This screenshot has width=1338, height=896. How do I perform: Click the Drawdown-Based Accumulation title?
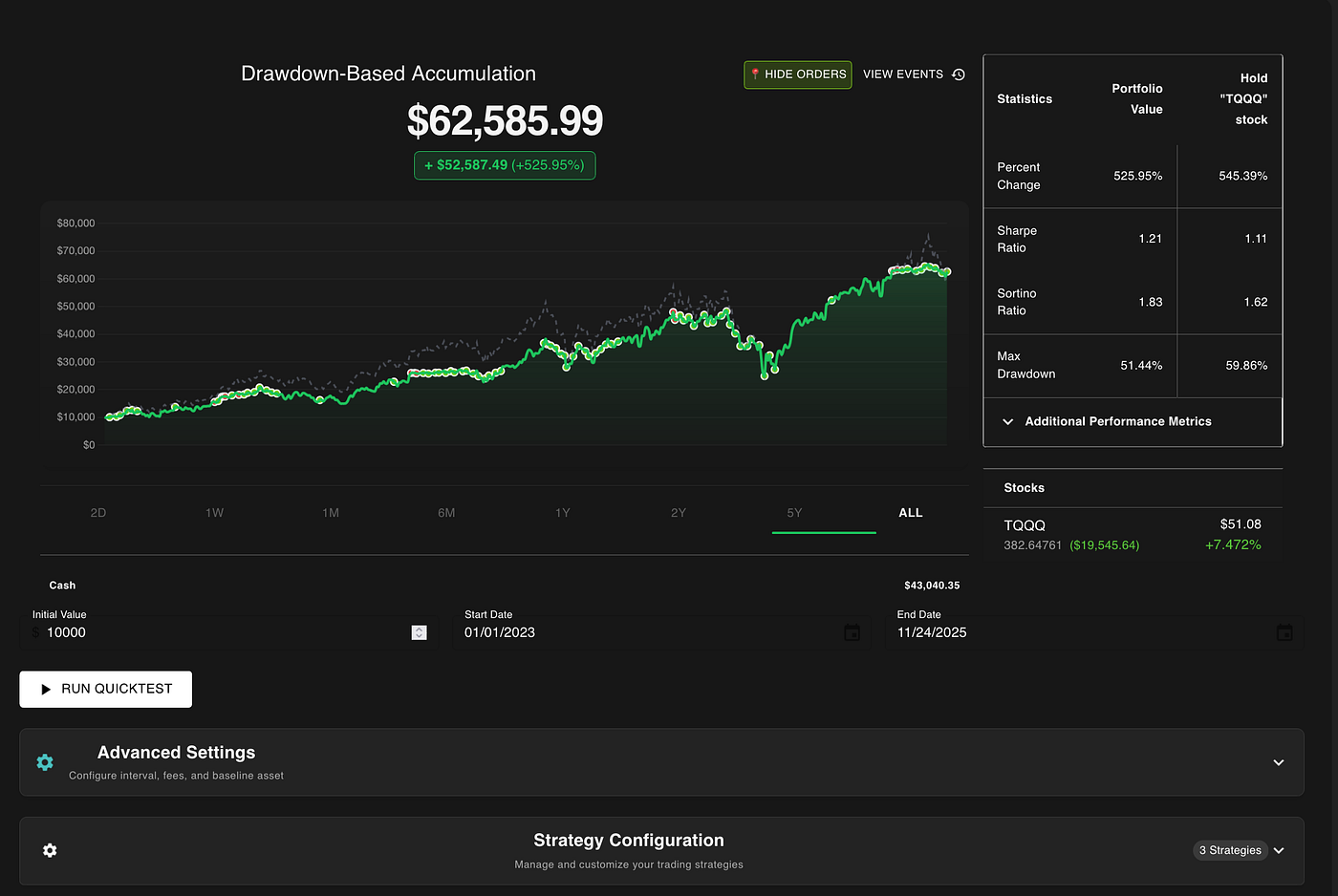388,74
